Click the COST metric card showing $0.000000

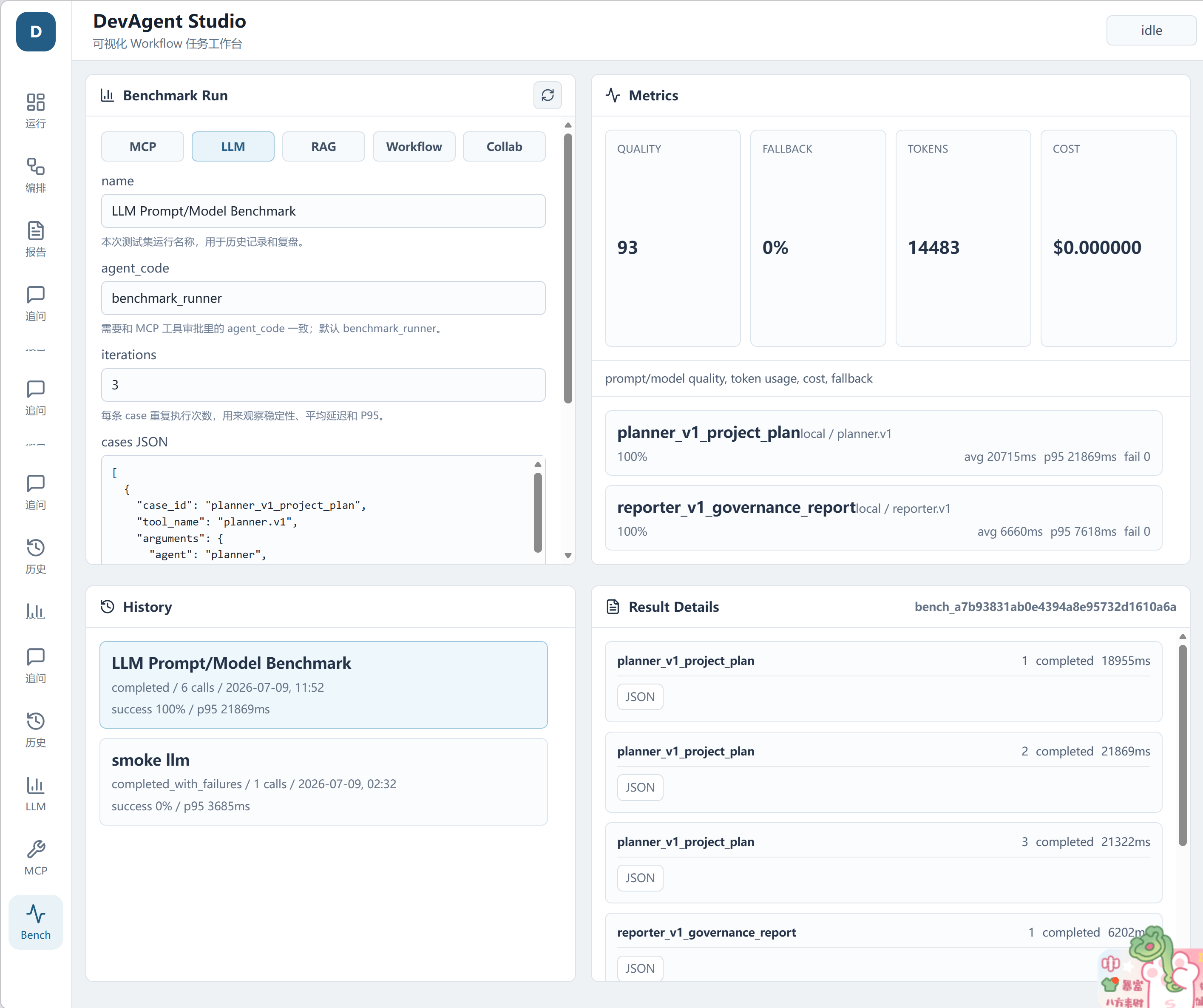pyautogui.click(x=1109, y=239)
